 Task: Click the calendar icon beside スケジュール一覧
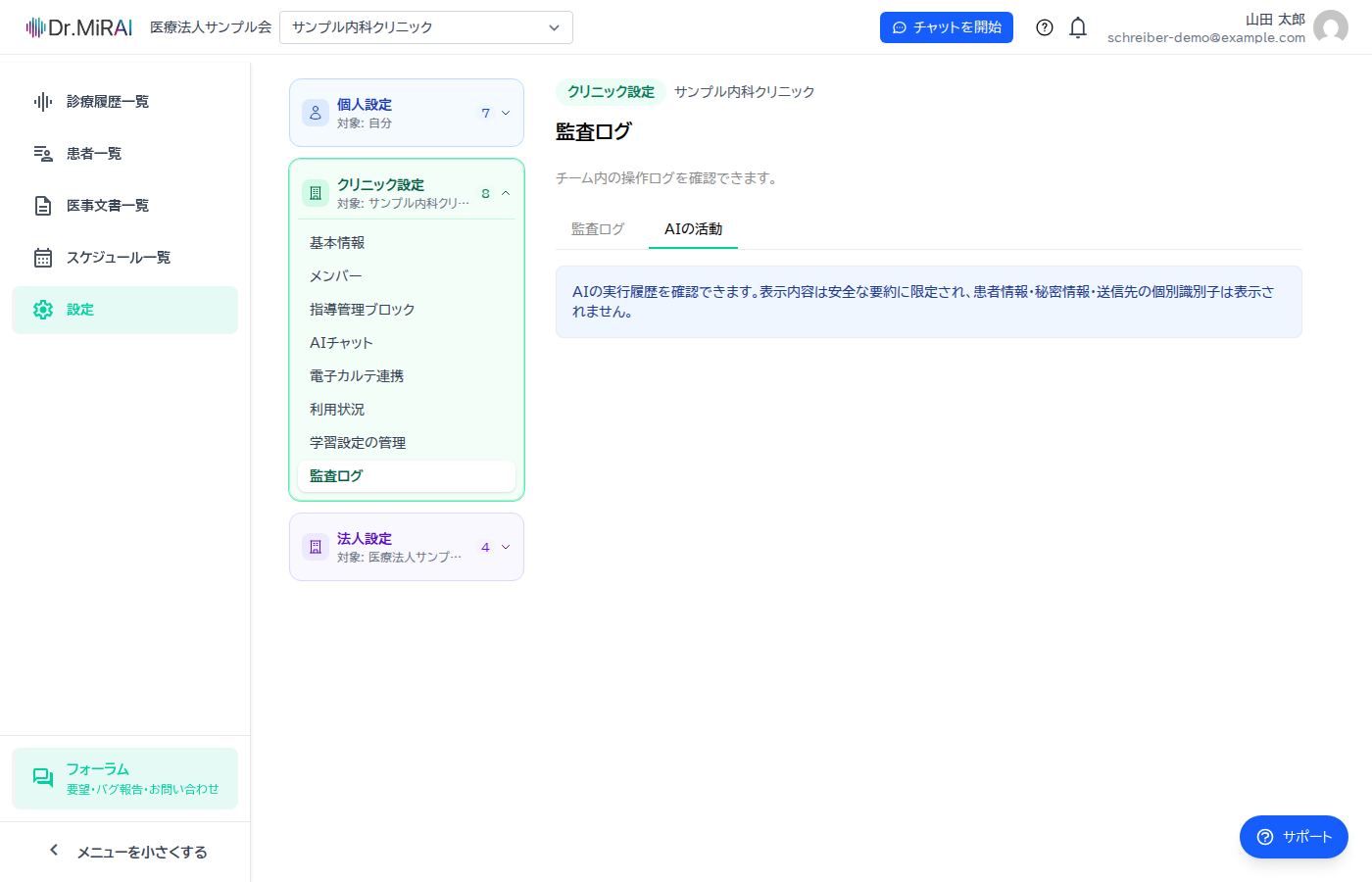[x=43, y=258]
